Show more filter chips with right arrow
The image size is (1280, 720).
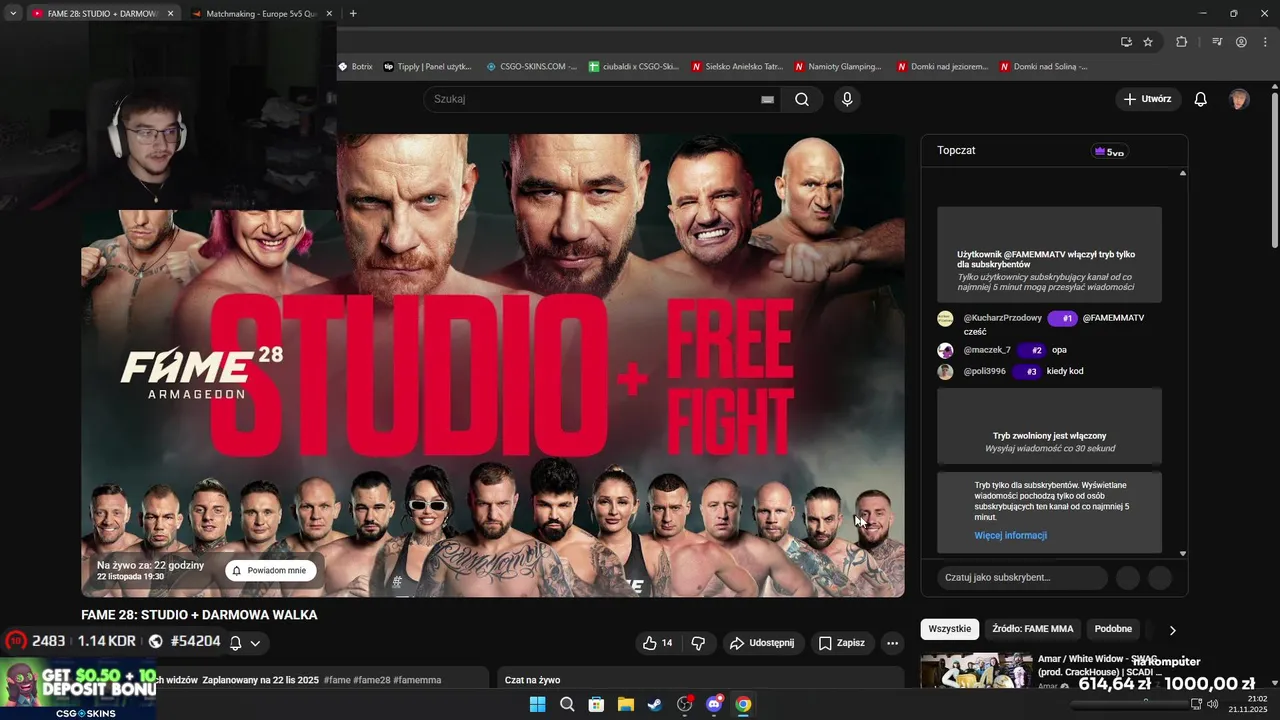[x=1172, y=630]
